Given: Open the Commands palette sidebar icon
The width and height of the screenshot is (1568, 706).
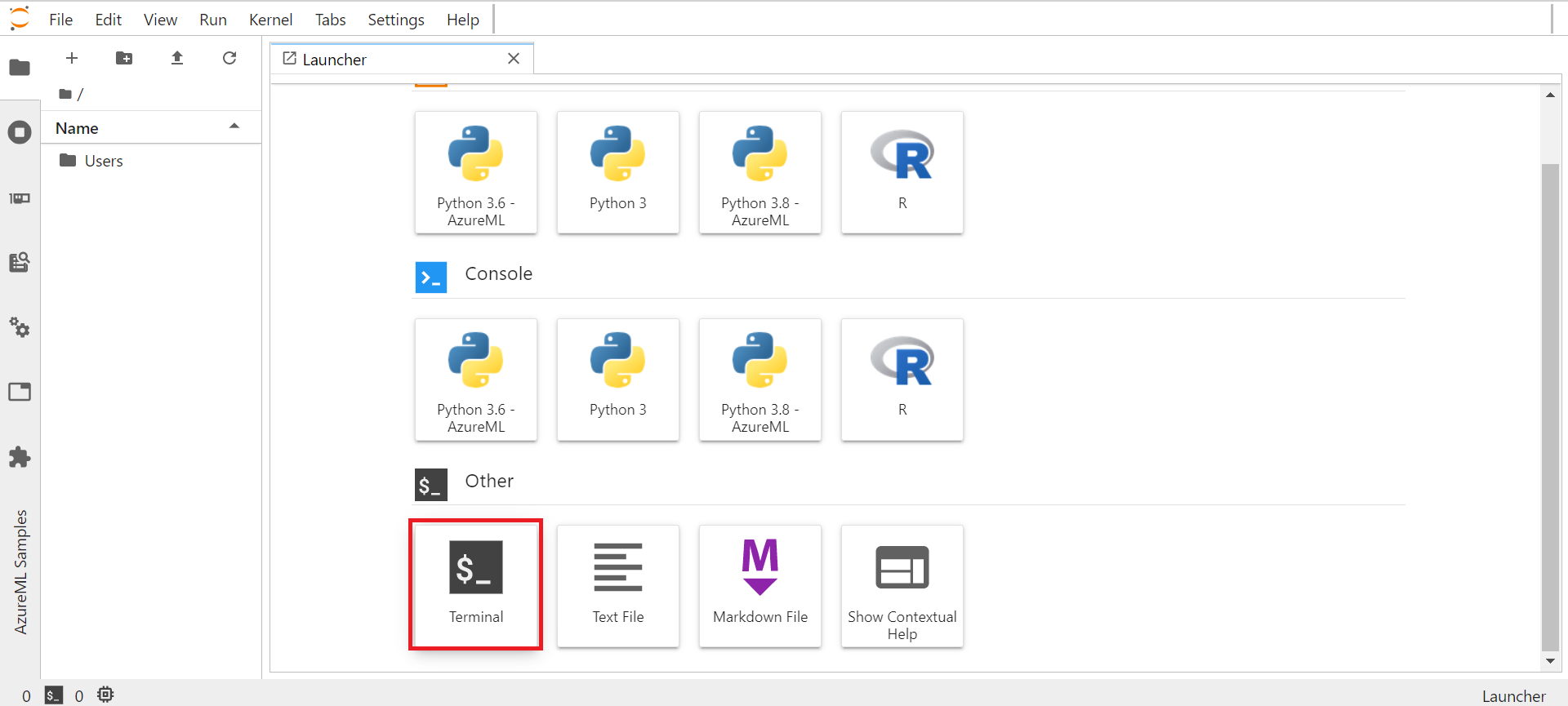Looking at the screenshot, I should tap(20, 262).
